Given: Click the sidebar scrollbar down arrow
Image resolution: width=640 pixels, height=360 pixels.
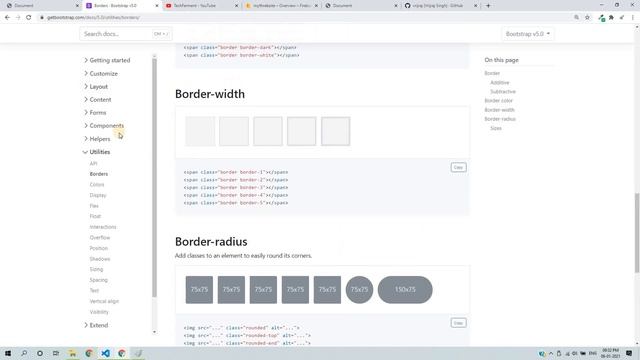Looking at the screenshot, I should tap(154, 332).
